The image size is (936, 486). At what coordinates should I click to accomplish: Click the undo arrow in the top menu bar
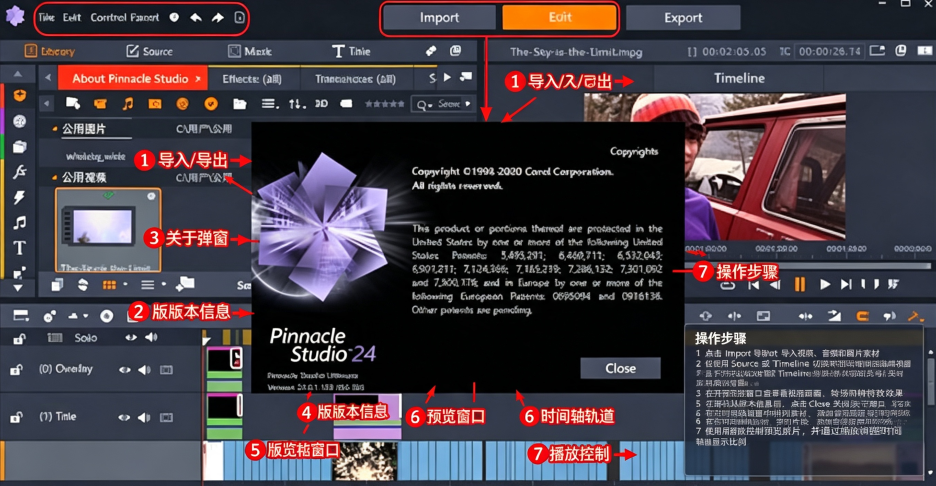tap(196, 17)
